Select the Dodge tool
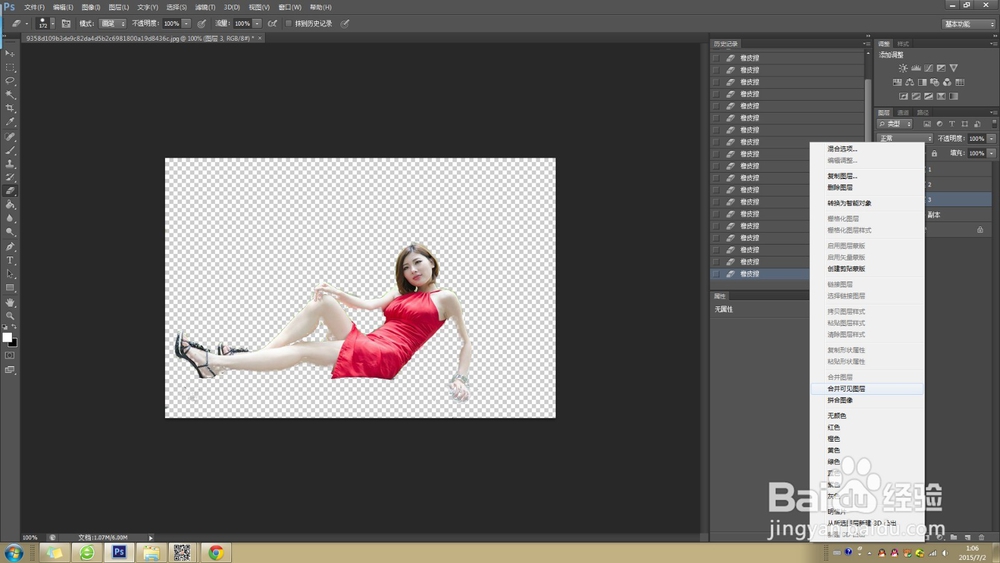 (x=10, y=232)
